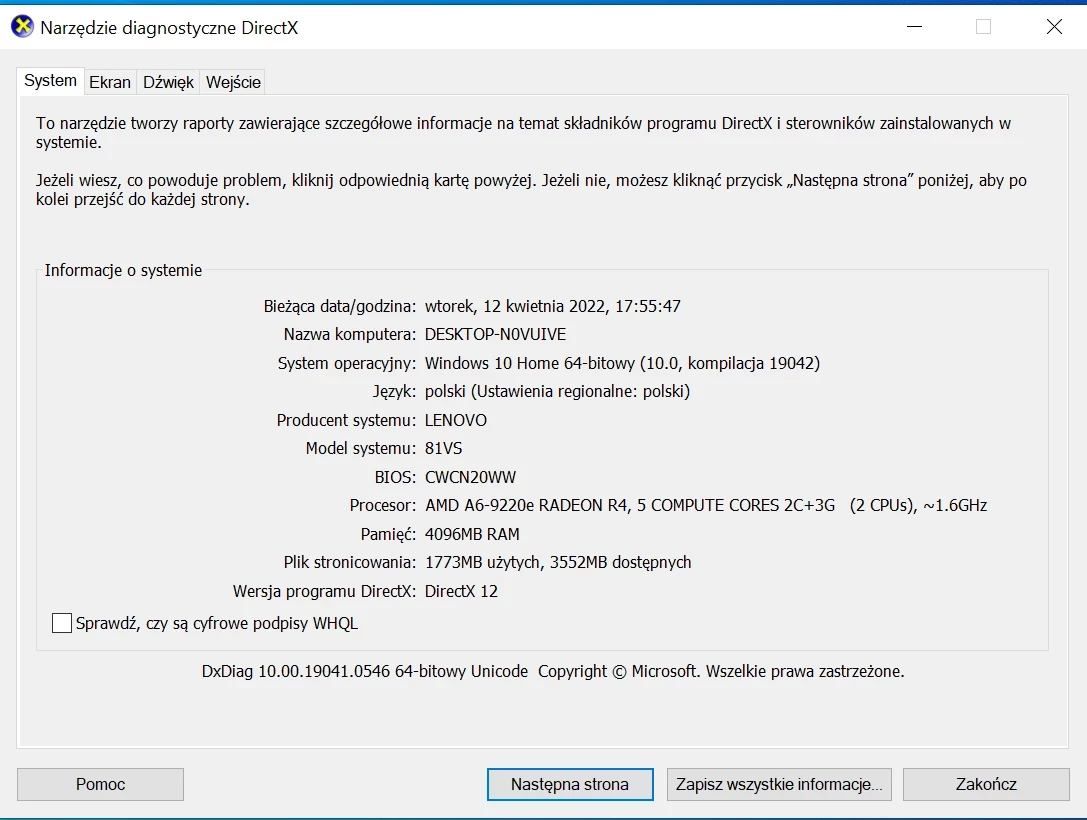Click the date value wtorek, 12 kwietnia 2022

coord(553,306)
